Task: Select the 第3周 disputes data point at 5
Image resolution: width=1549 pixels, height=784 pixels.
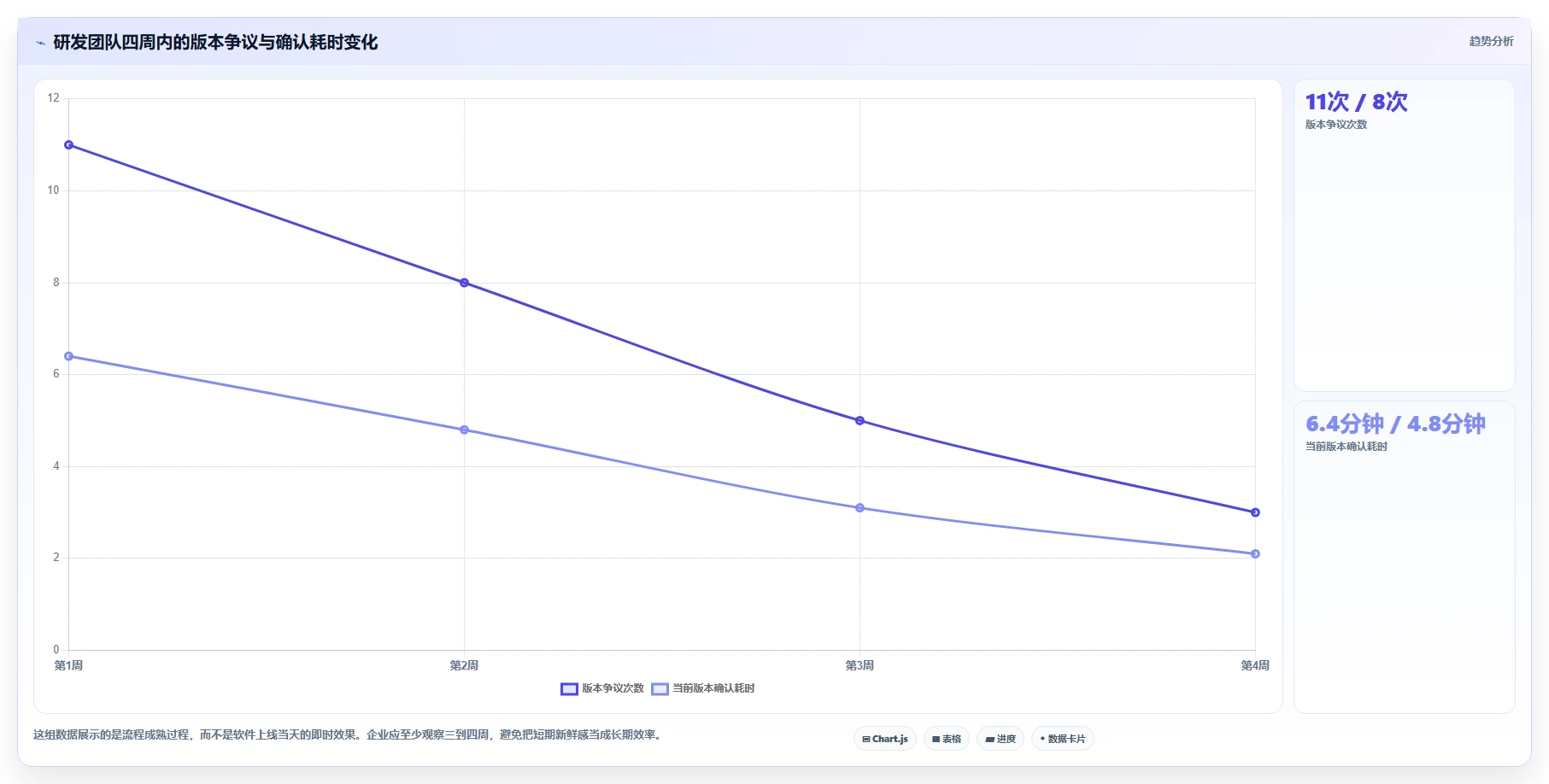Action: coord(860,420)
